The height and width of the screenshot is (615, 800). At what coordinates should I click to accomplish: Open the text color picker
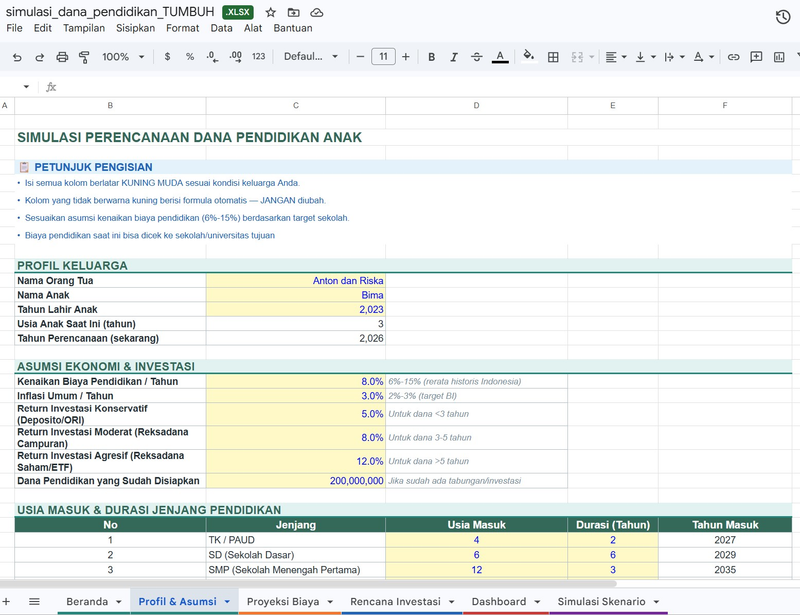(500, 57)
